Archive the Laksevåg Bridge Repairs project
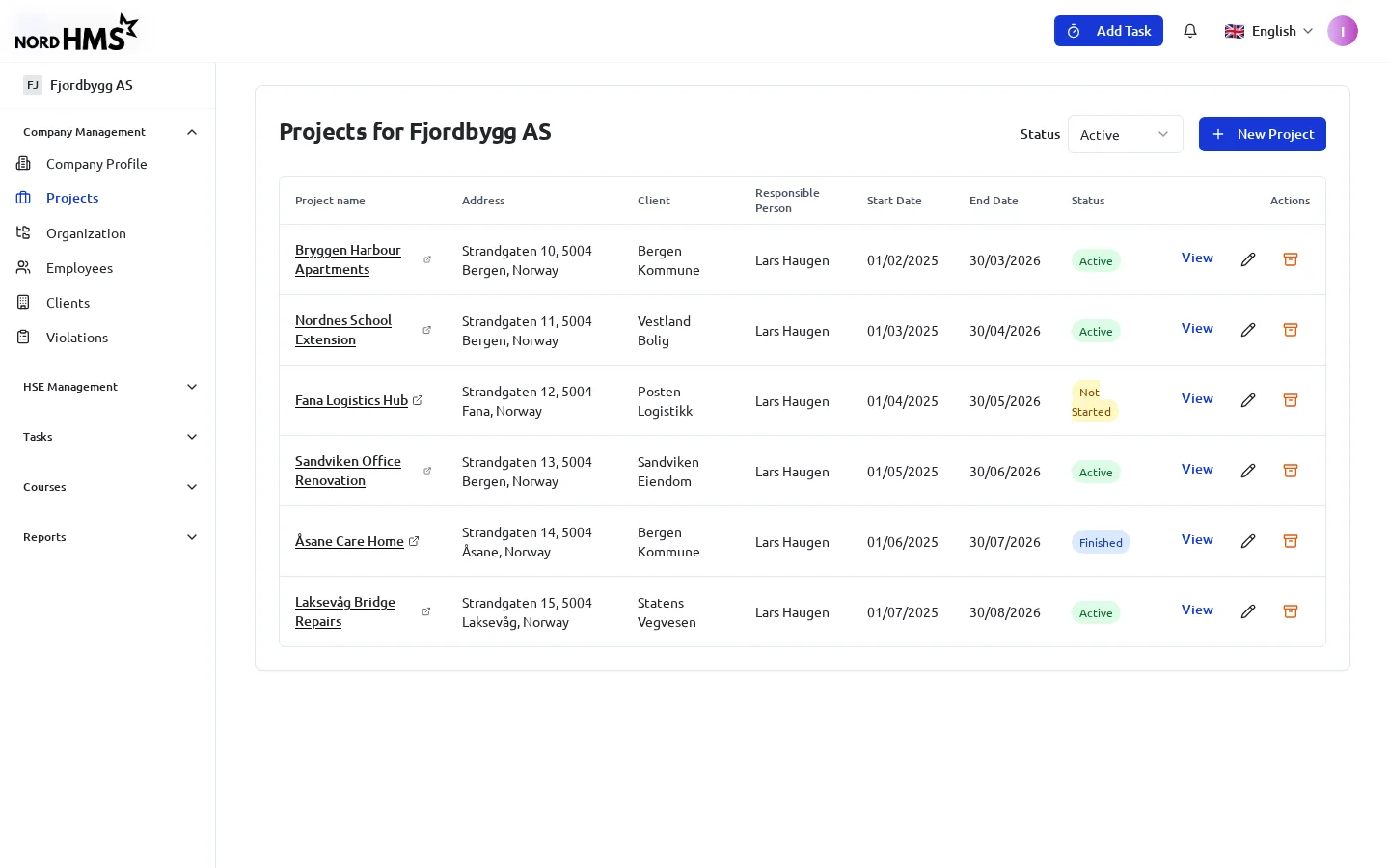This screenshot has width=1389, height=868. coord(1291,611)
